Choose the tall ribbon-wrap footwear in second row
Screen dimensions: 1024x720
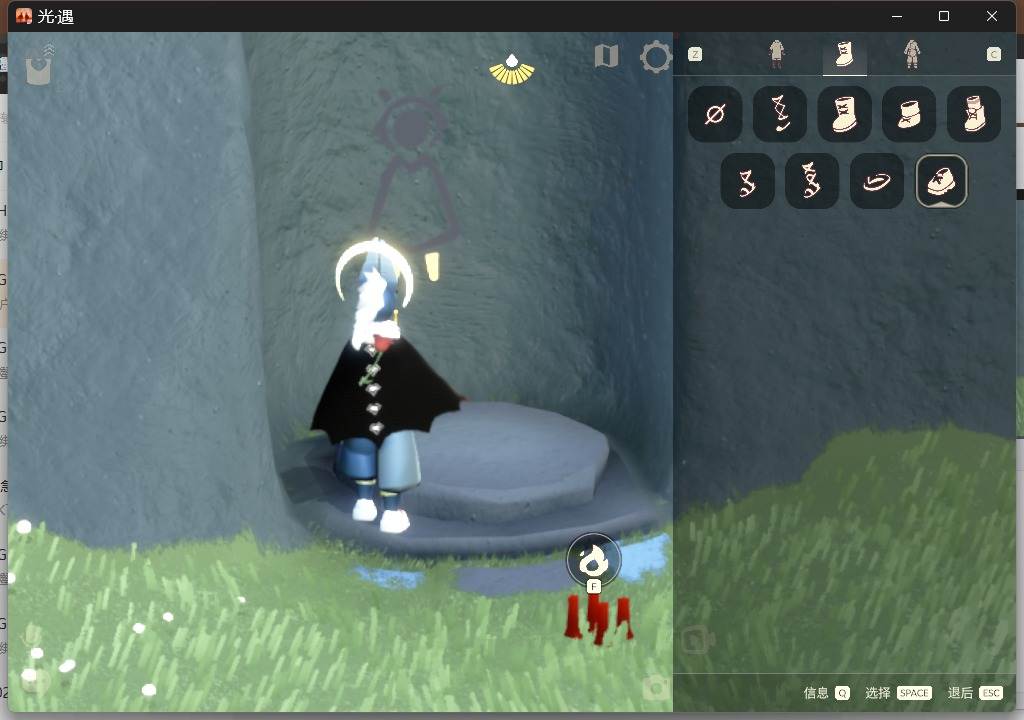coord(812,182)
